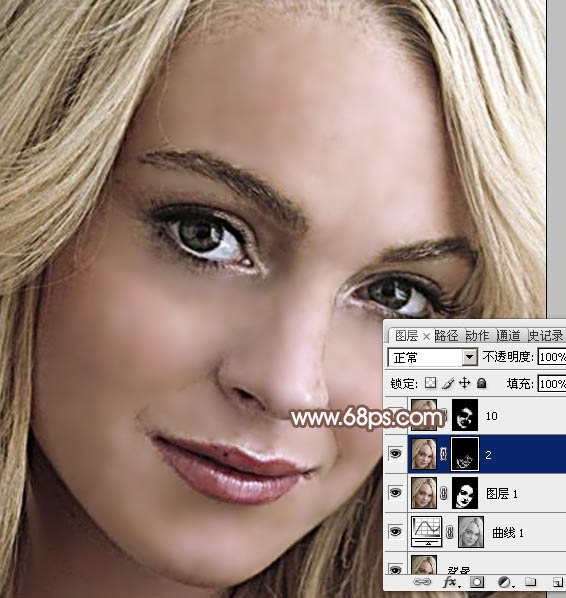Toggle lock image pixels brush icon
566x598 pixels.
(x=448, y=383)
